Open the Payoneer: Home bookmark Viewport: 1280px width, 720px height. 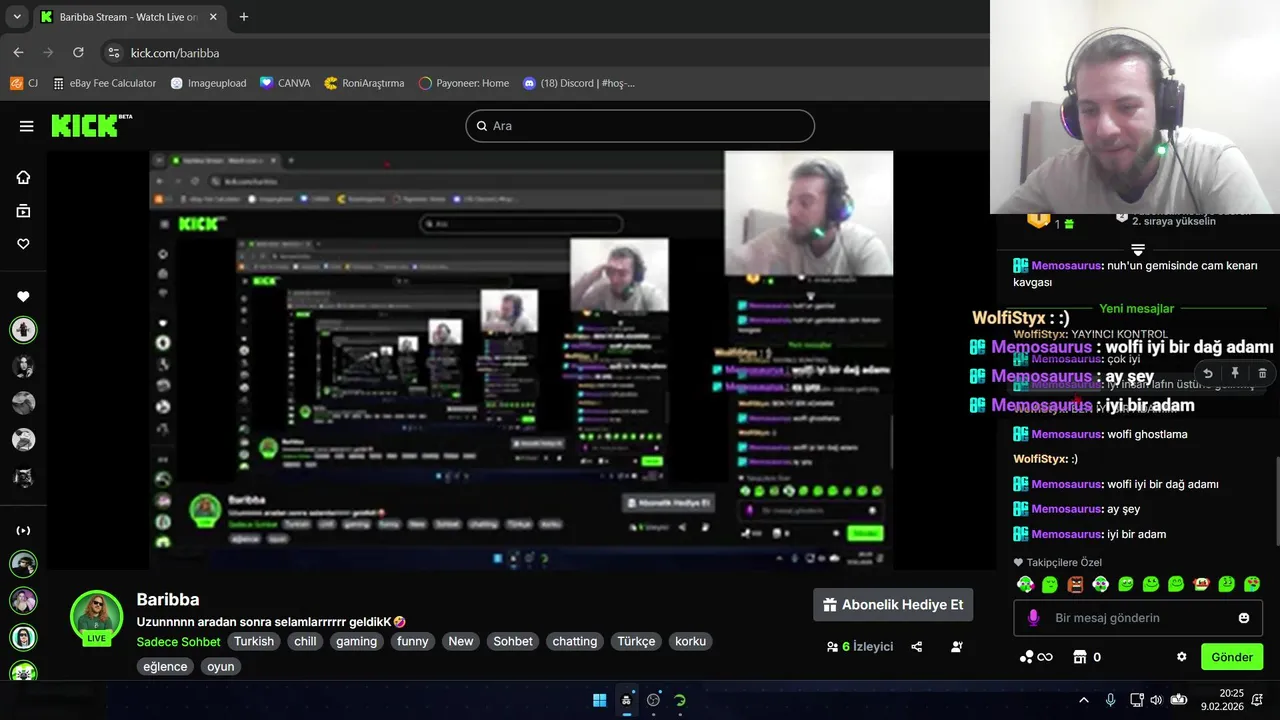point(464,83)
